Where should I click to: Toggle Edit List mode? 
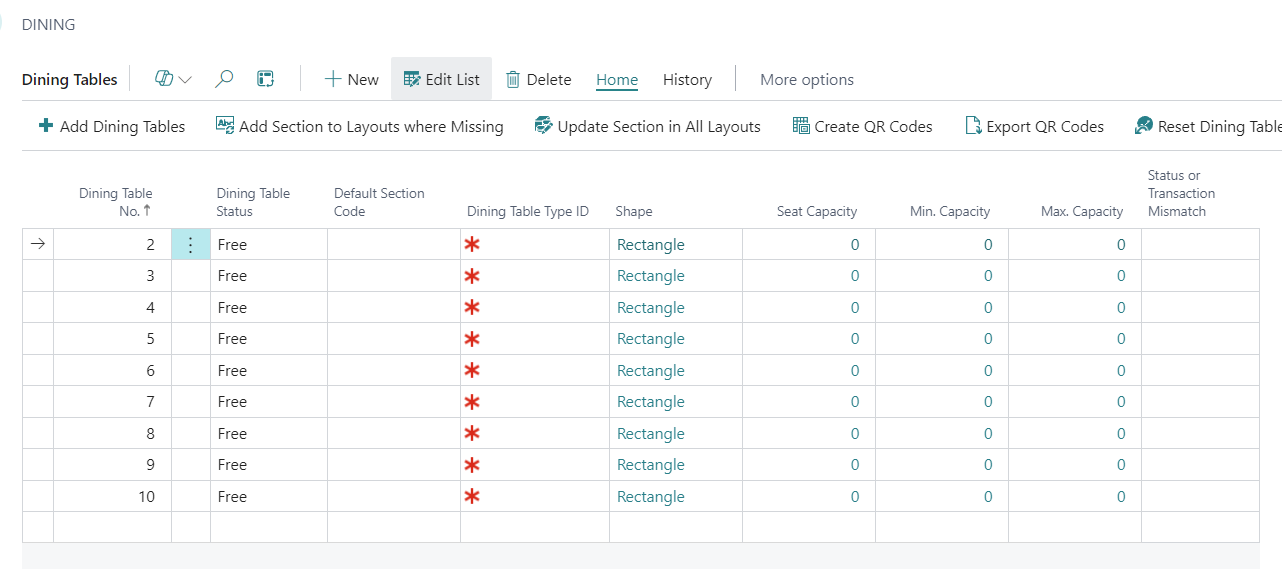[441, 79]
